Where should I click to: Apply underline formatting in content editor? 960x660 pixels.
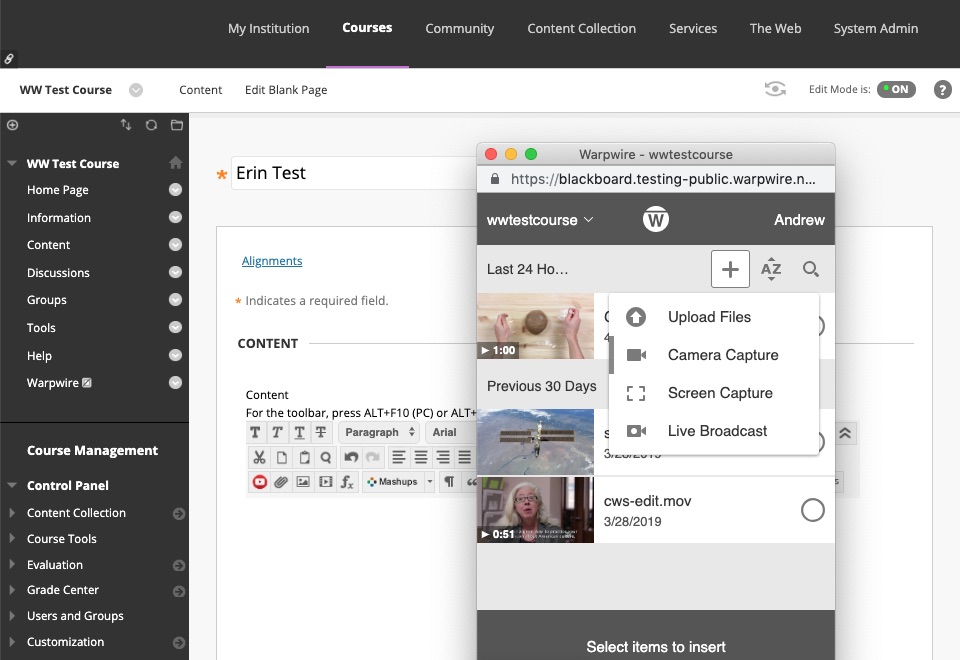coord(299,432)
